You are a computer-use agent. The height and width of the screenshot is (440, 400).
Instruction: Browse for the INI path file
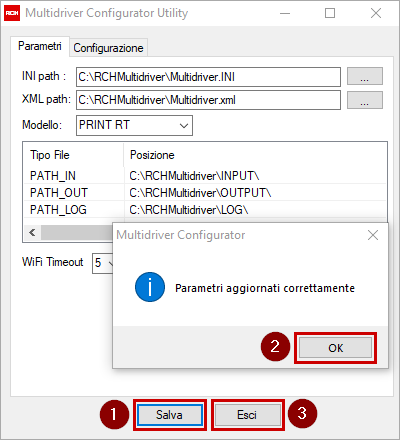(x=365, y=76)
